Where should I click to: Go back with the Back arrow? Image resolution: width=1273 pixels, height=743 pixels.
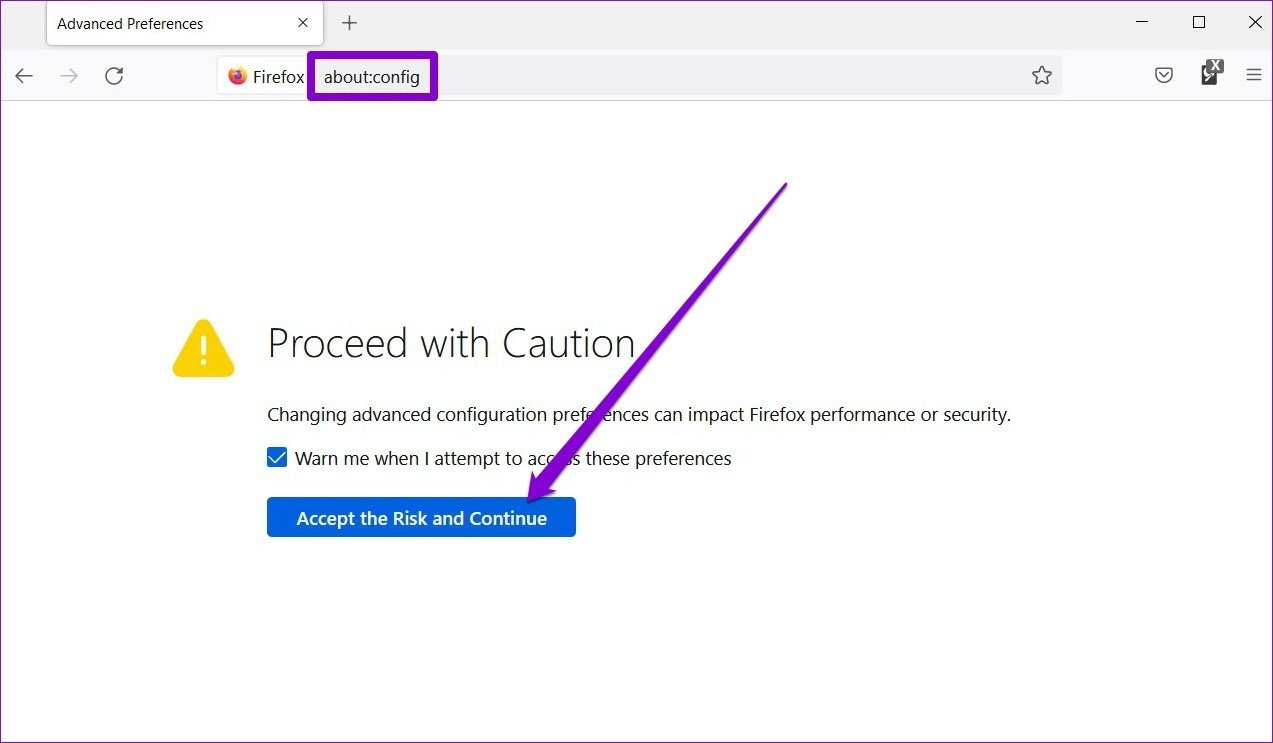coord(24,76)
